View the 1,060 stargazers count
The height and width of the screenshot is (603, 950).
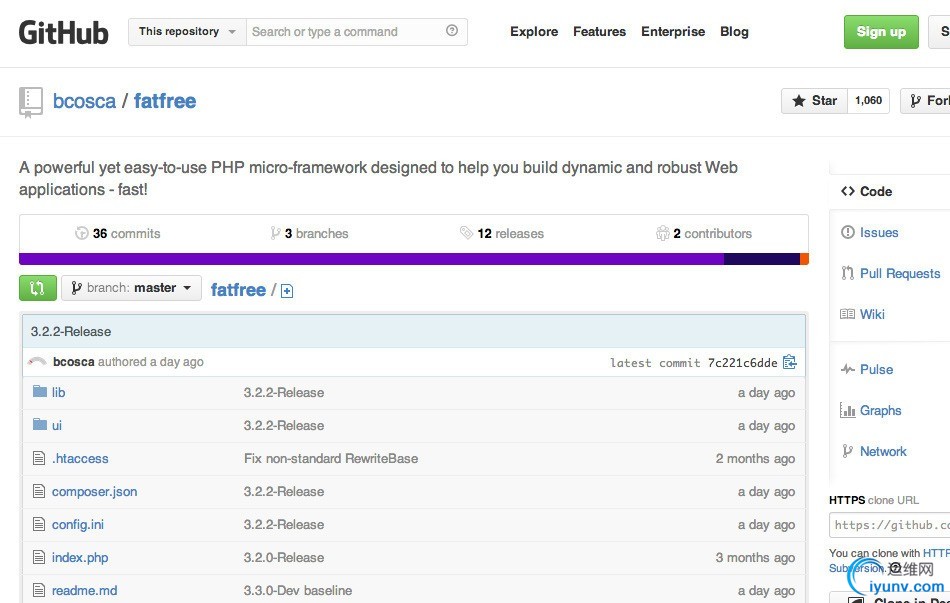pyautogui.click(x=868, y=101)
